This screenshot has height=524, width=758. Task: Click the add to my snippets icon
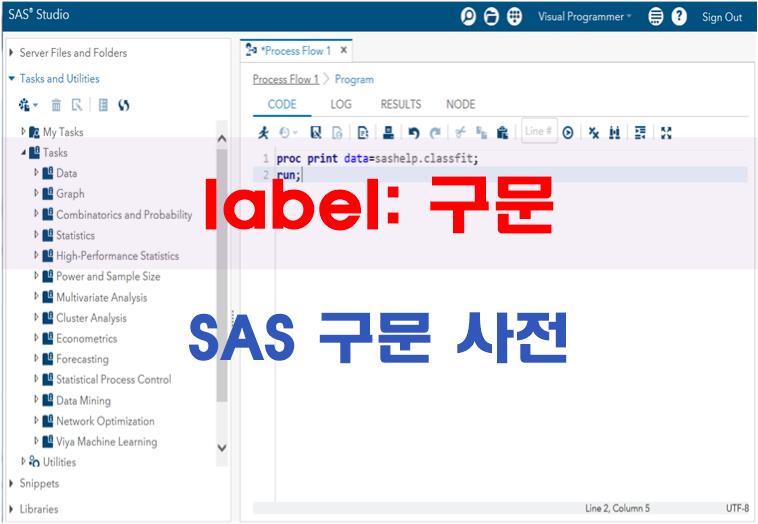click(363, 132)
